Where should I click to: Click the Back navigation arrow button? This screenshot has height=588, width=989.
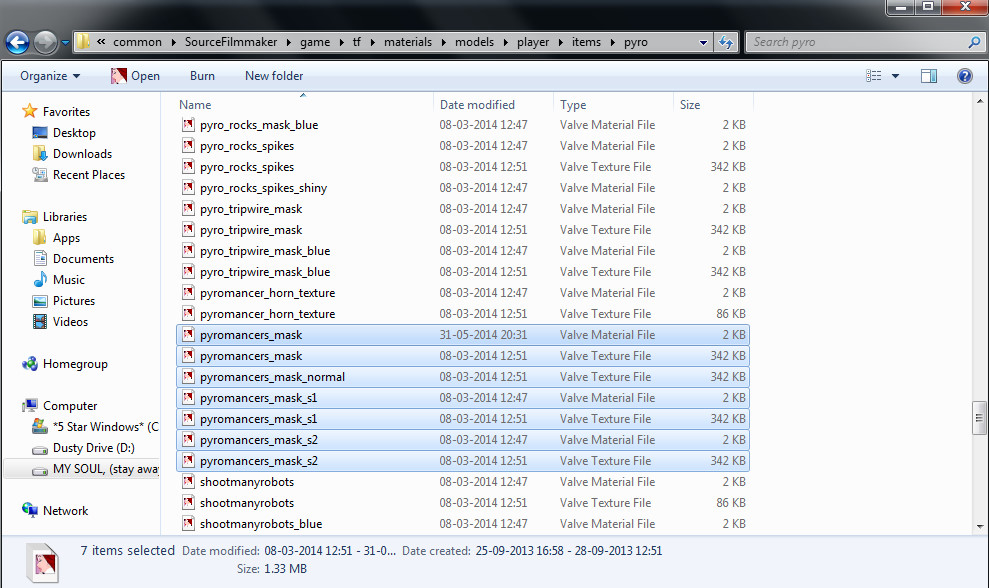(17, 42)
